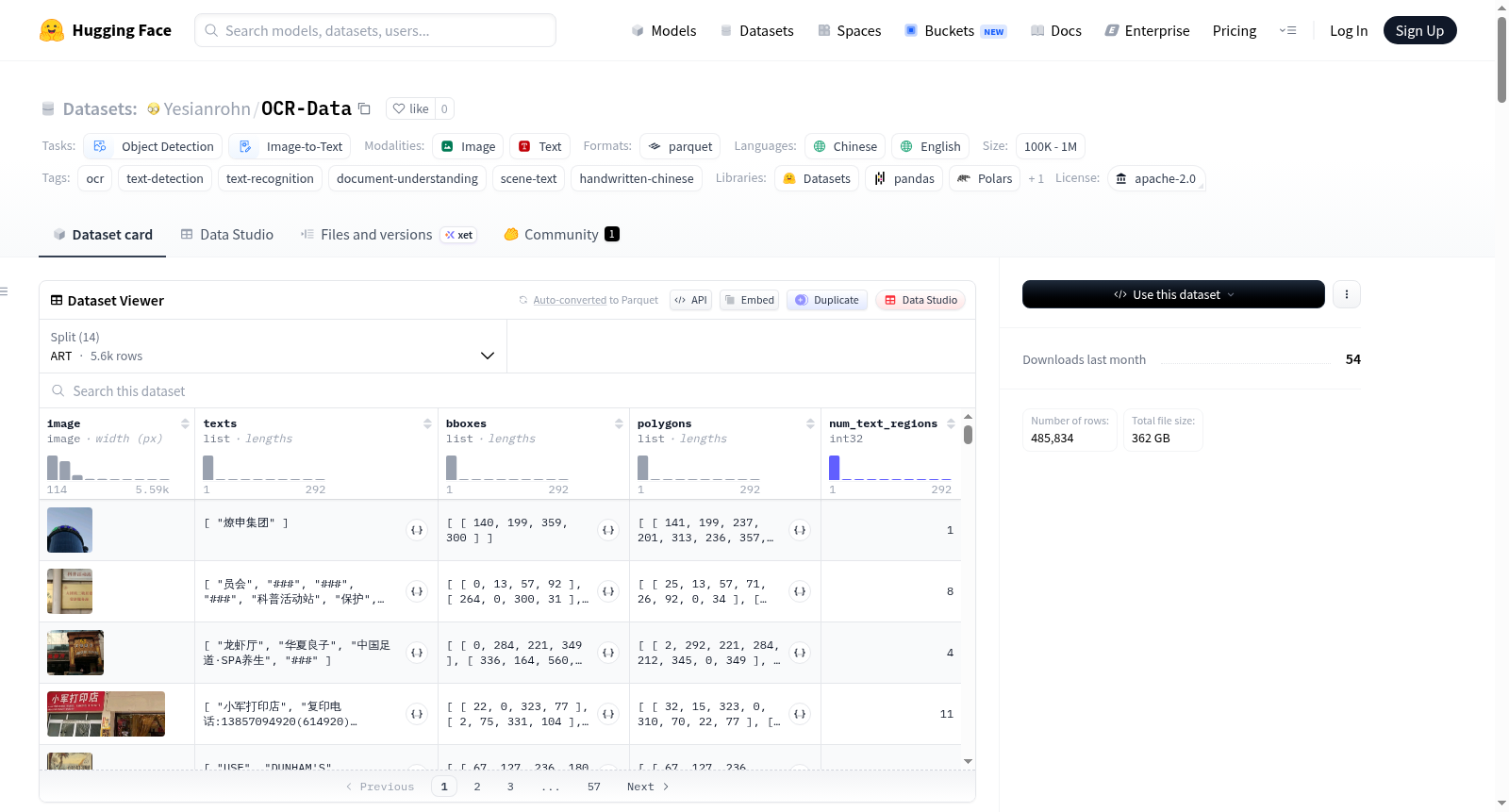Click the Auto-converted link
The width and height of the screenshot is (1509, 812).
pos(570,300)
